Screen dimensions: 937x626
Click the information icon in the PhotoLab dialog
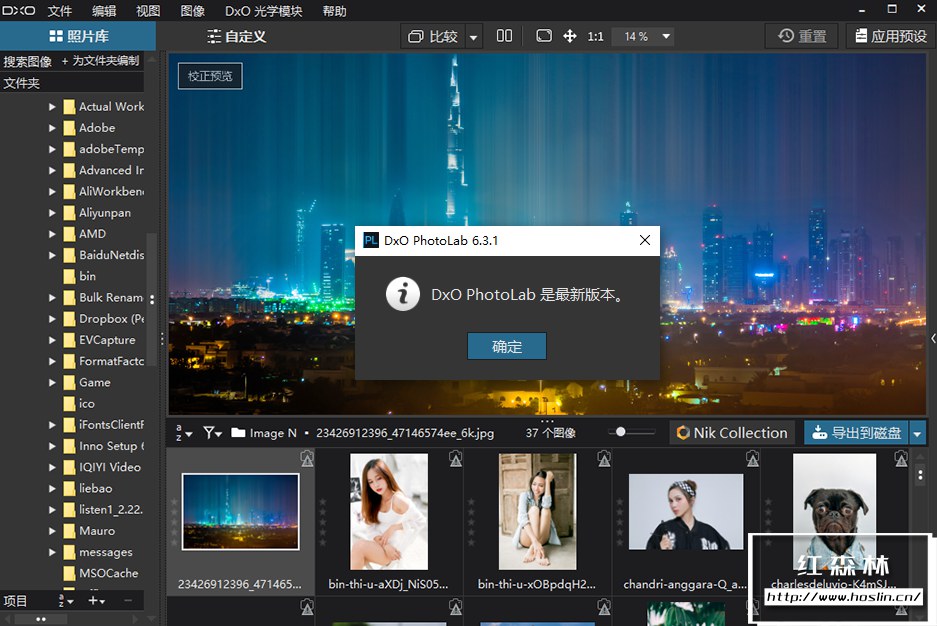click(403, 294)
